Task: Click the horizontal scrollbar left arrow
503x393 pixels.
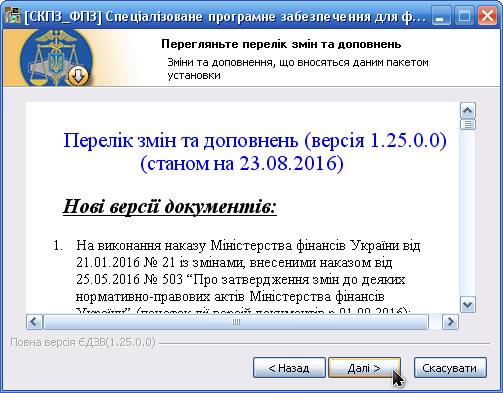Action: (34, 322)
